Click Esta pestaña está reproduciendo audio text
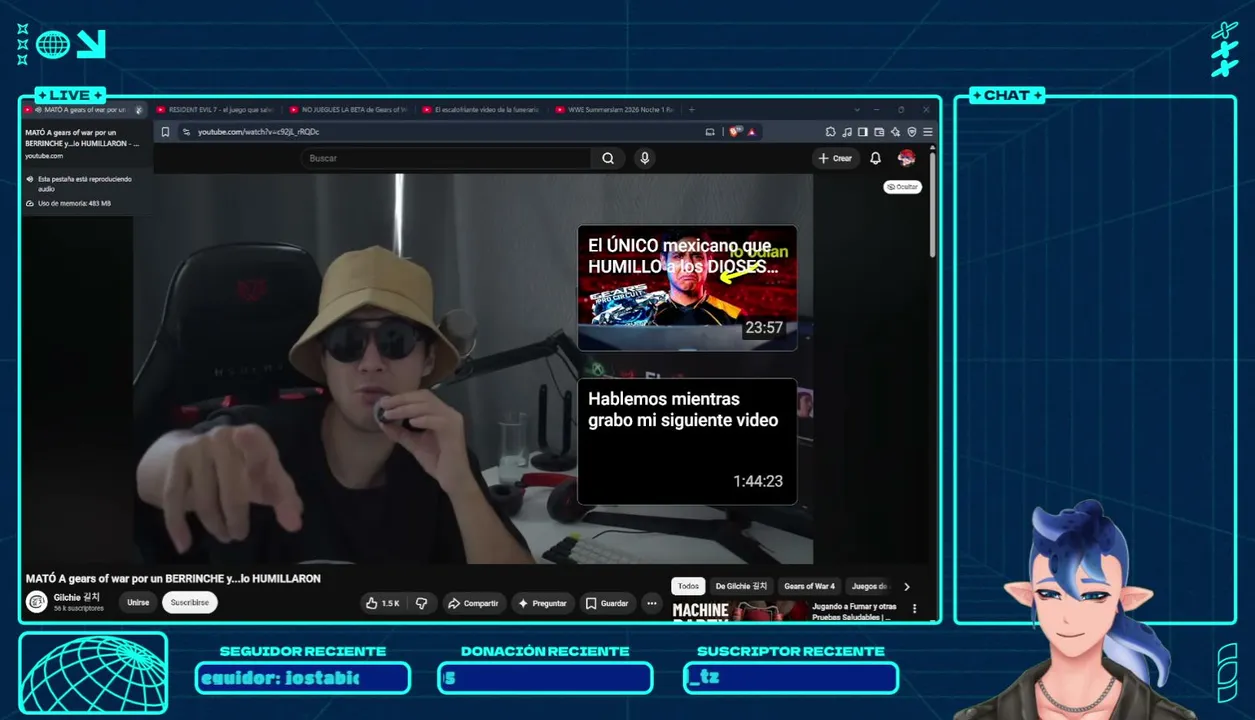 coord(85,183)
